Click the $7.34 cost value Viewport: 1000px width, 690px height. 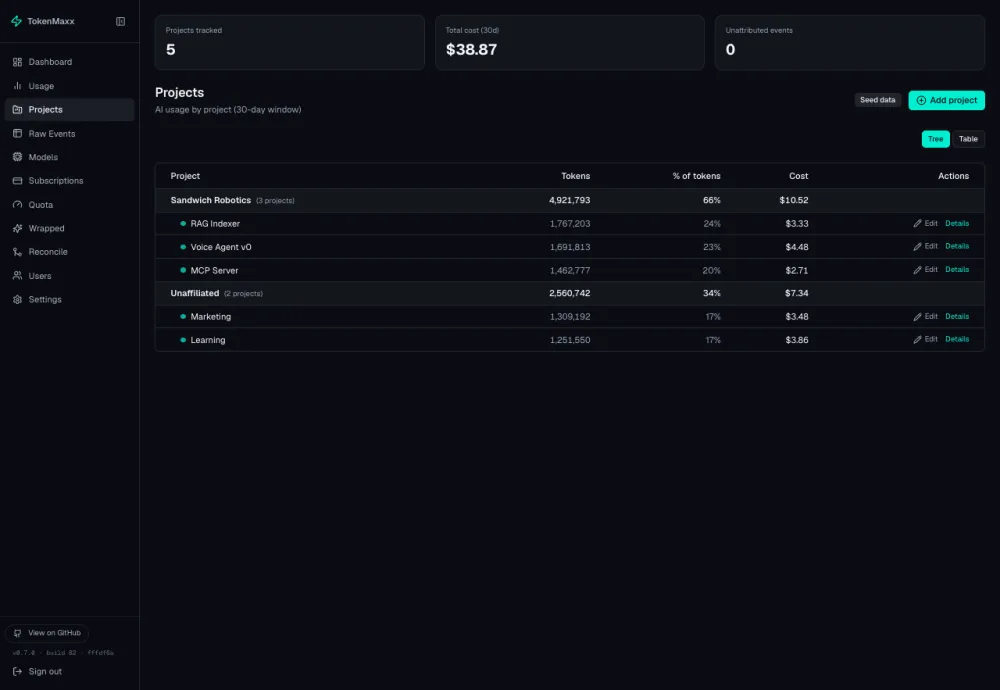click(x=797, y=293)
